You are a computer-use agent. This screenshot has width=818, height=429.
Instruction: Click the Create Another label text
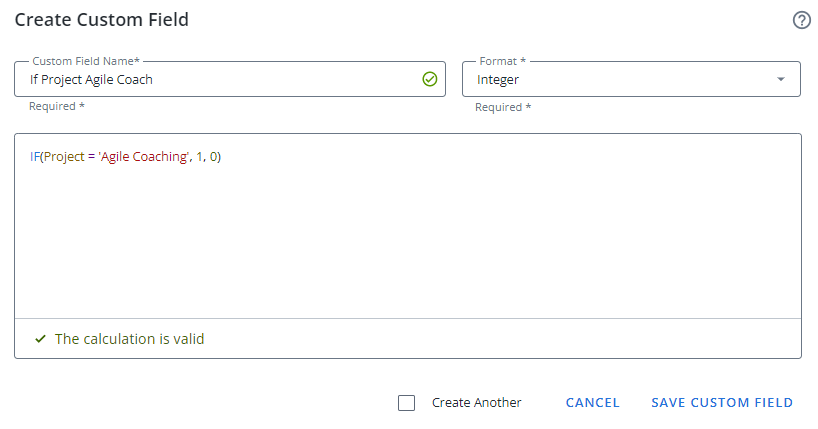coord(476,403)
